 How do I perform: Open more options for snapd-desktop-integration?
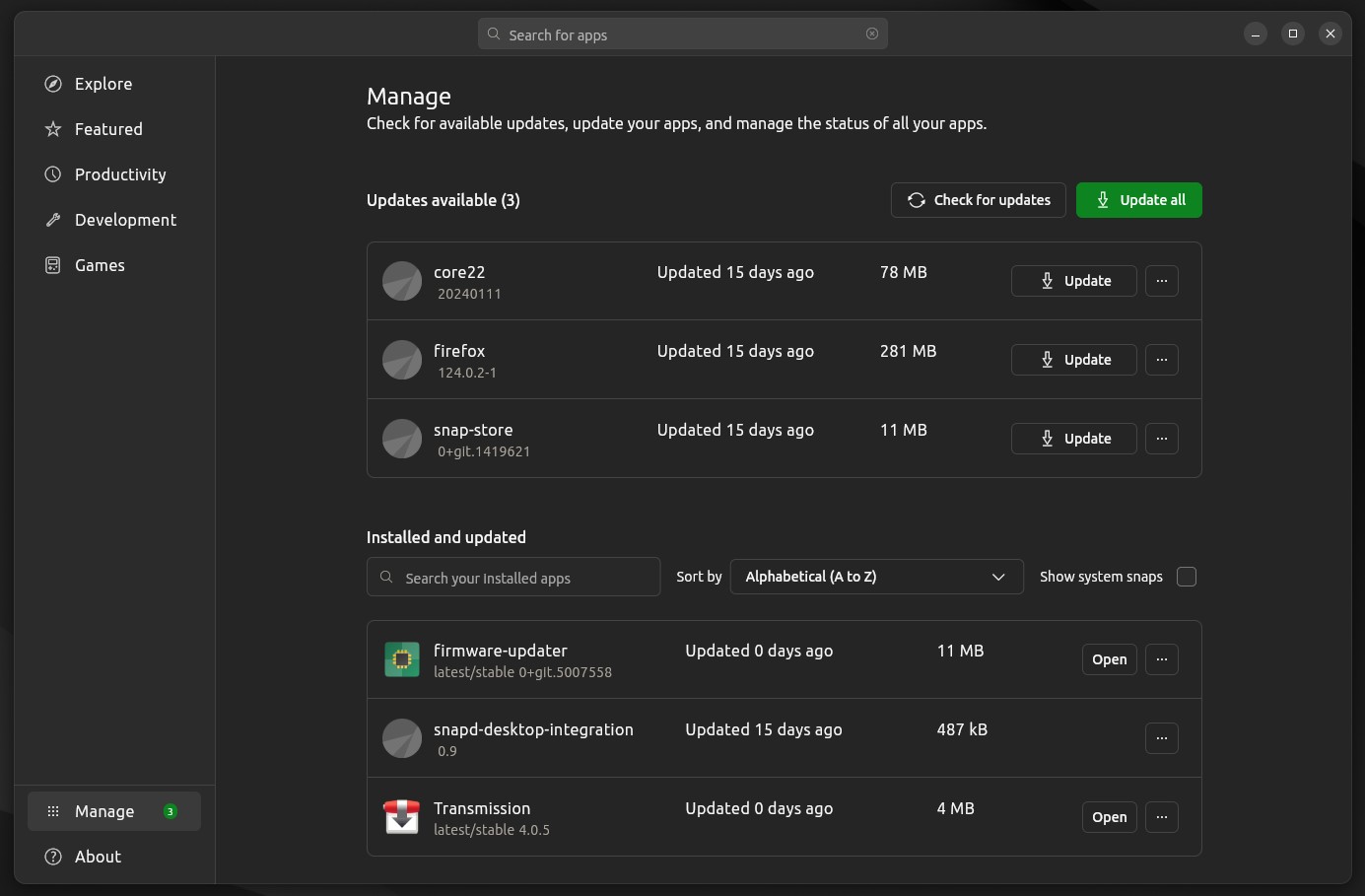[x=1162, y=738]
